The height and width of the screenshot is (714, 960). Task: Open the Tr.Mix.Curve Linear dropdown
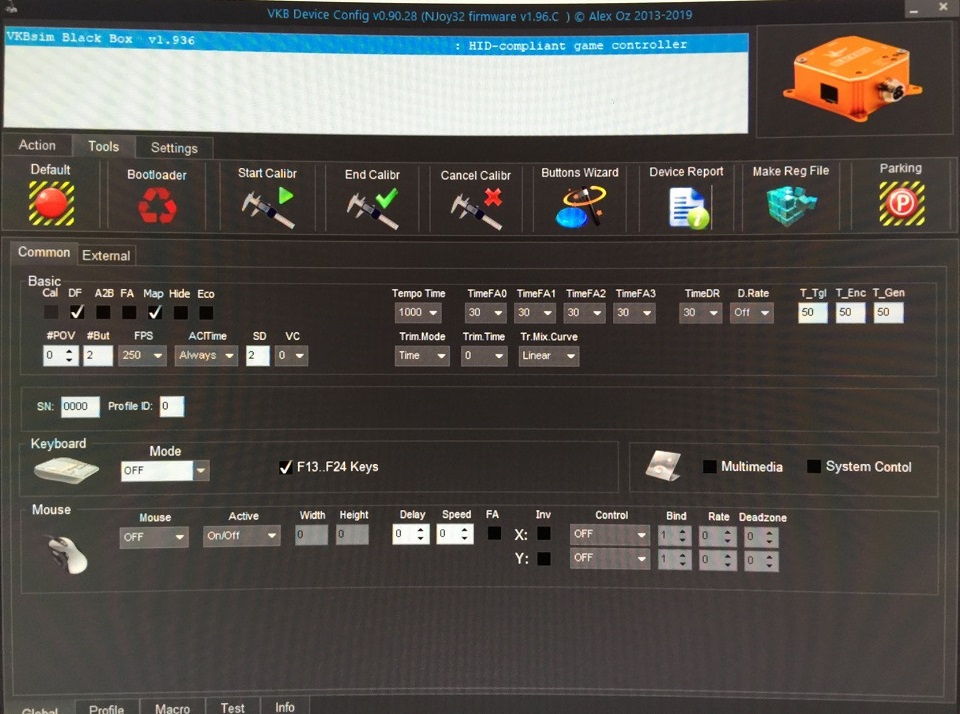click(549, 356)
